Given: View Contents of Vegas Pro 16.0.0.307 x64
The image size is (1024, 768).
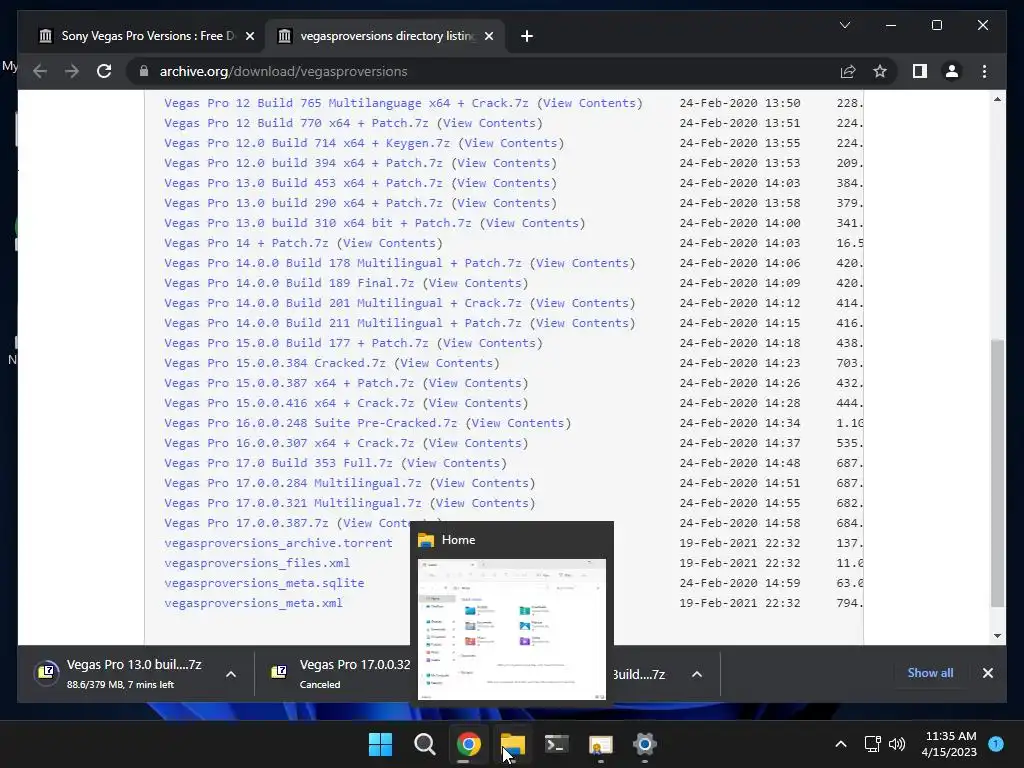Looking at the screenshot, I should pyautogui.click(x=475, y=443).
